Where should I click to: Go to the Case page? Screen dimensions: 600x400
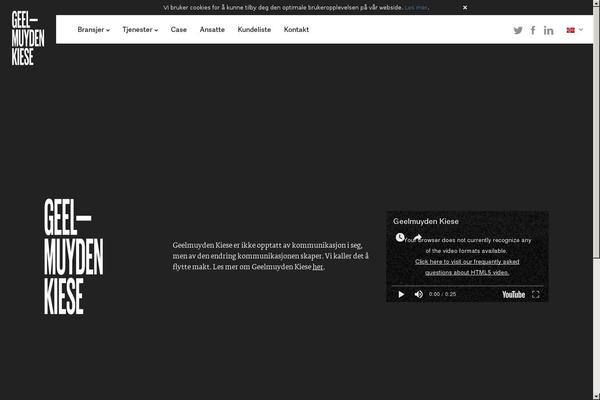click(179, 29)
